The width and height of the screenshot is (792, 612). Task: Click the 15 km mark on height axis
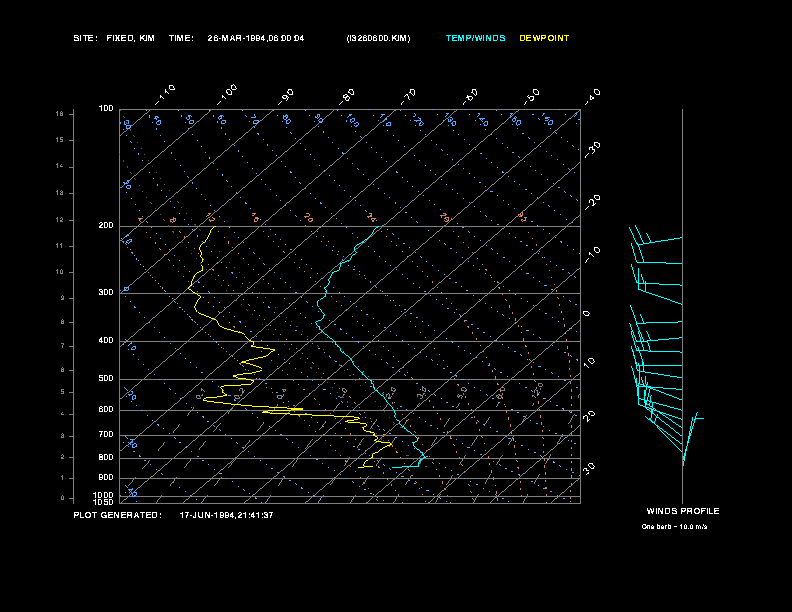pyautogui.click(x=60, y=140)
